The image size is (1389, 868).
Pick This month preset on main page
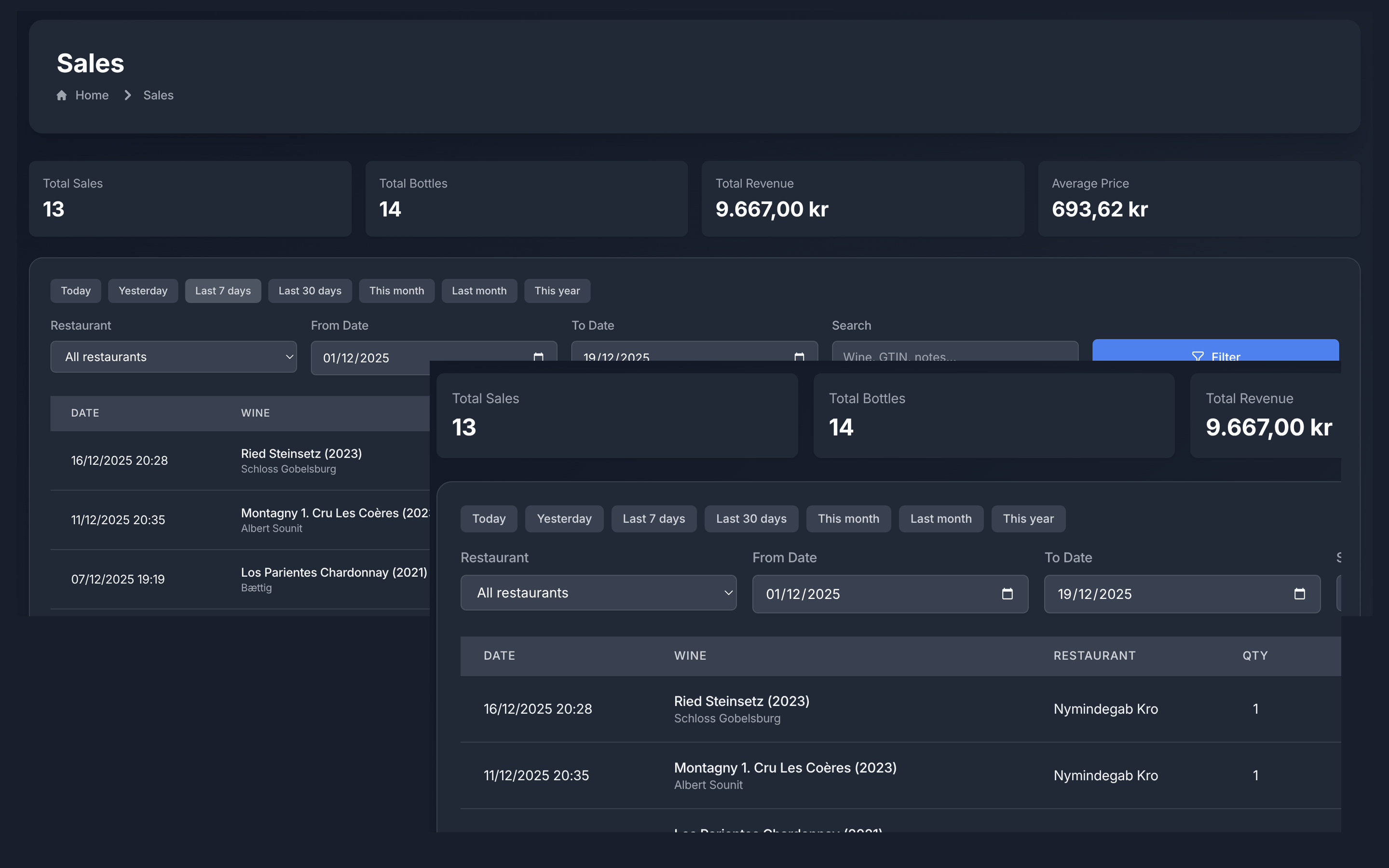click(396, 290)
